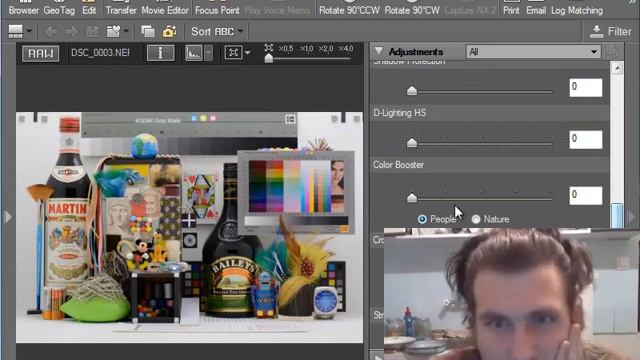Collapse the right side panel arrow

(631, 216)
